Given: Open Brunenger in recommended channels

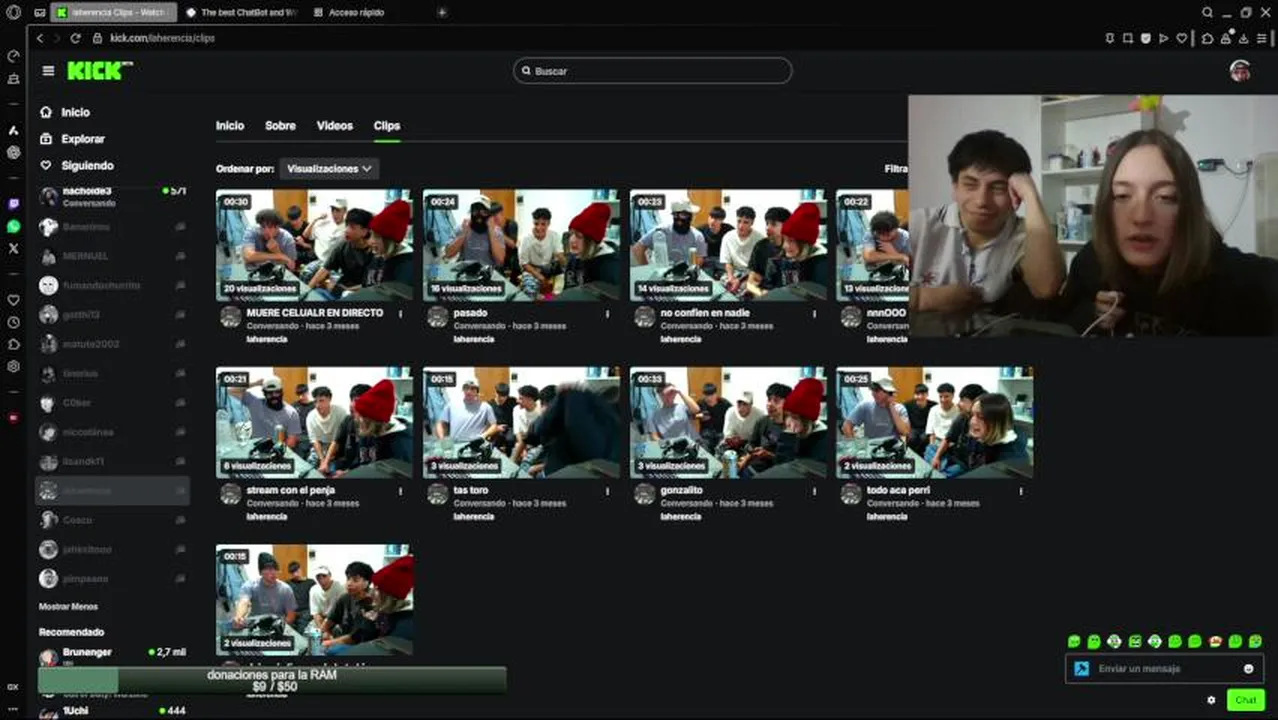Looking at the screenshot, I should point(112,656).
